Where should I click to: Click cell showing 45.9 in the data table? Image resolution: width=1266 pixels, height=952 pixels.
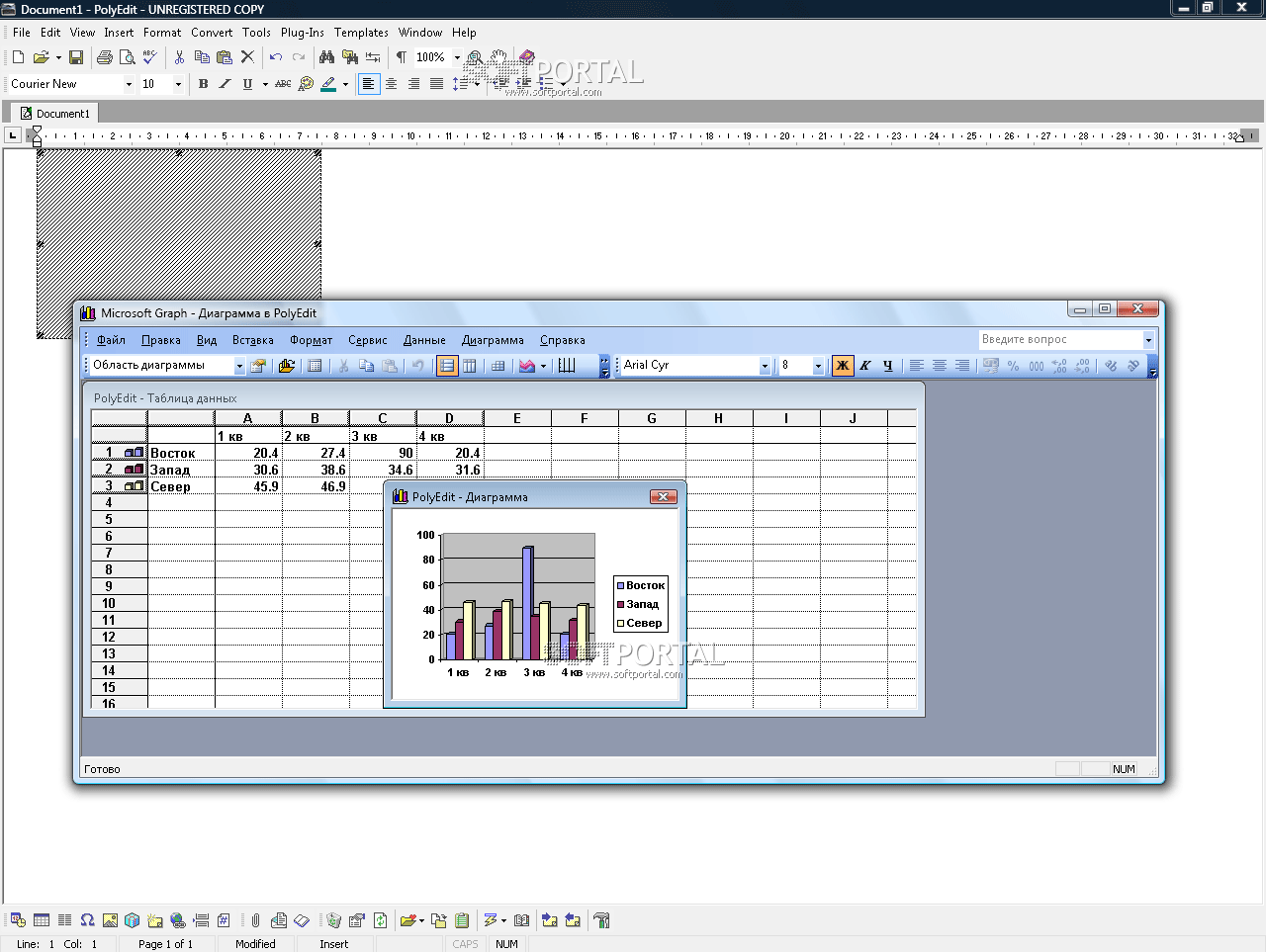coord(248,486)
